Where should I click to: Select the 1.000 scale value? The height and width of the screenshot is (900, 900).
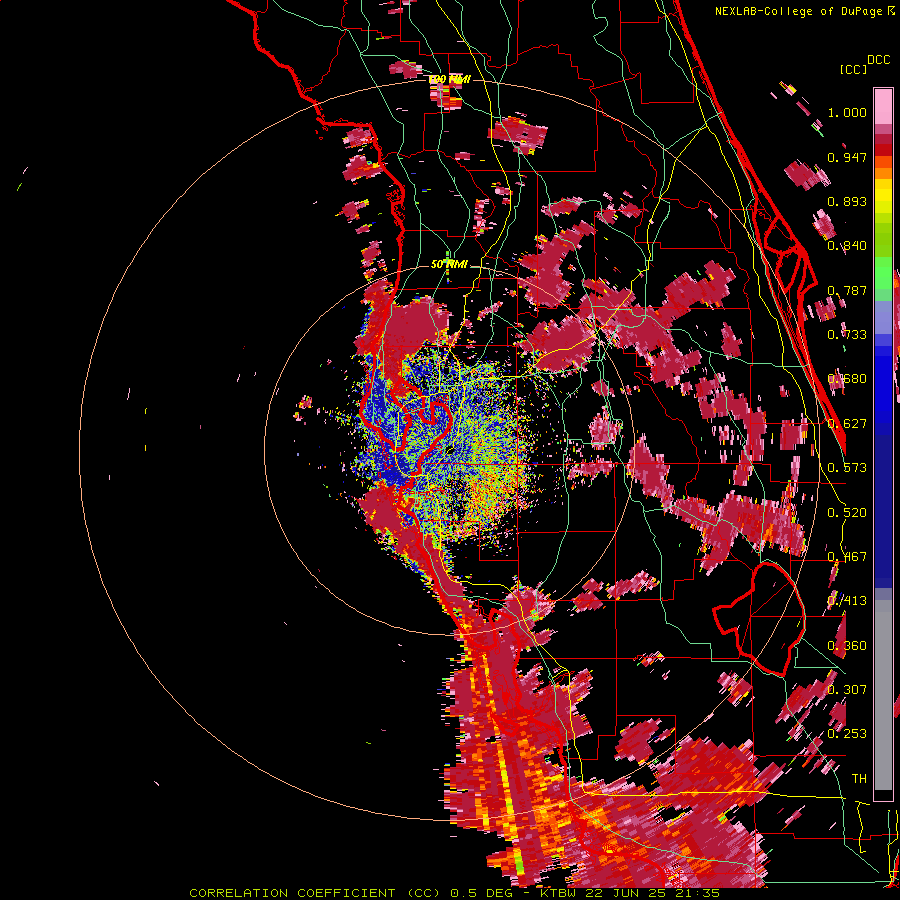tap(847, 112)
